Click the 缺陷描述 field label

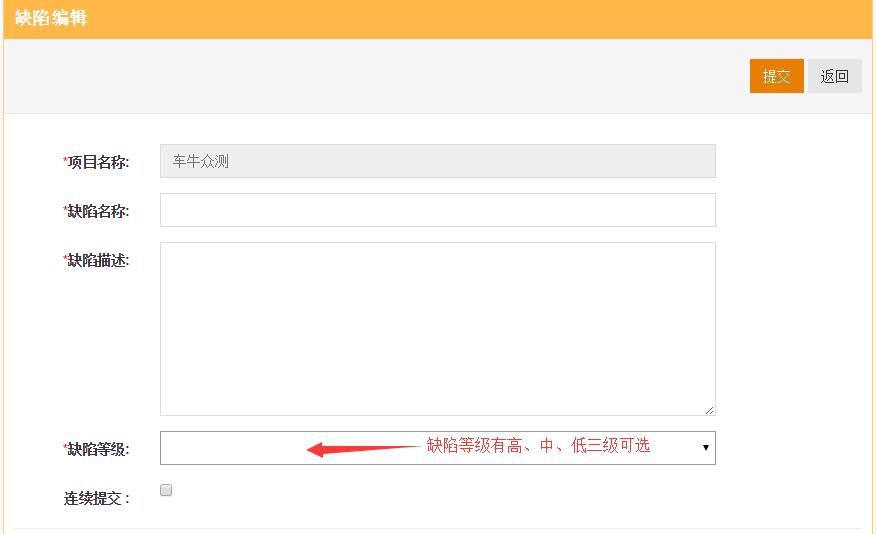[x=96, y=260]
